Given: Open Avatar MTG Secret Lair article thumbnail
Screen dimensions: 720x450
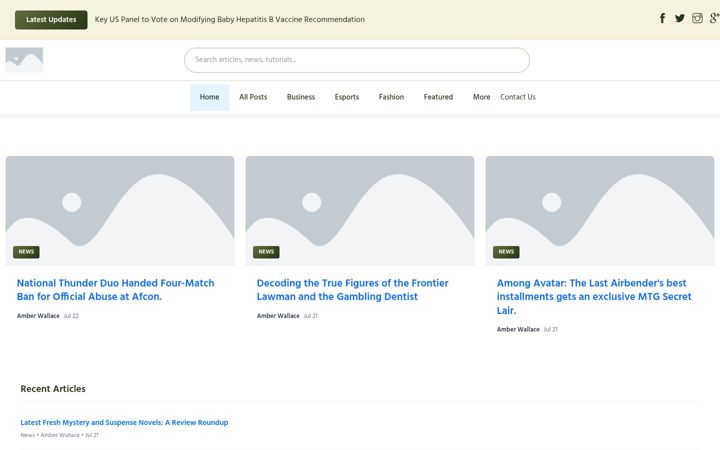Looking at the screenshot, I should (x=600, y=211).
